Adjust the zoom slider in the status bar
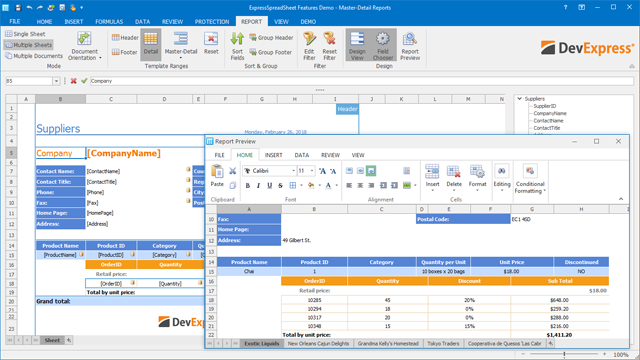The width and height of the screenshot is (640, 360). point(564,354)
